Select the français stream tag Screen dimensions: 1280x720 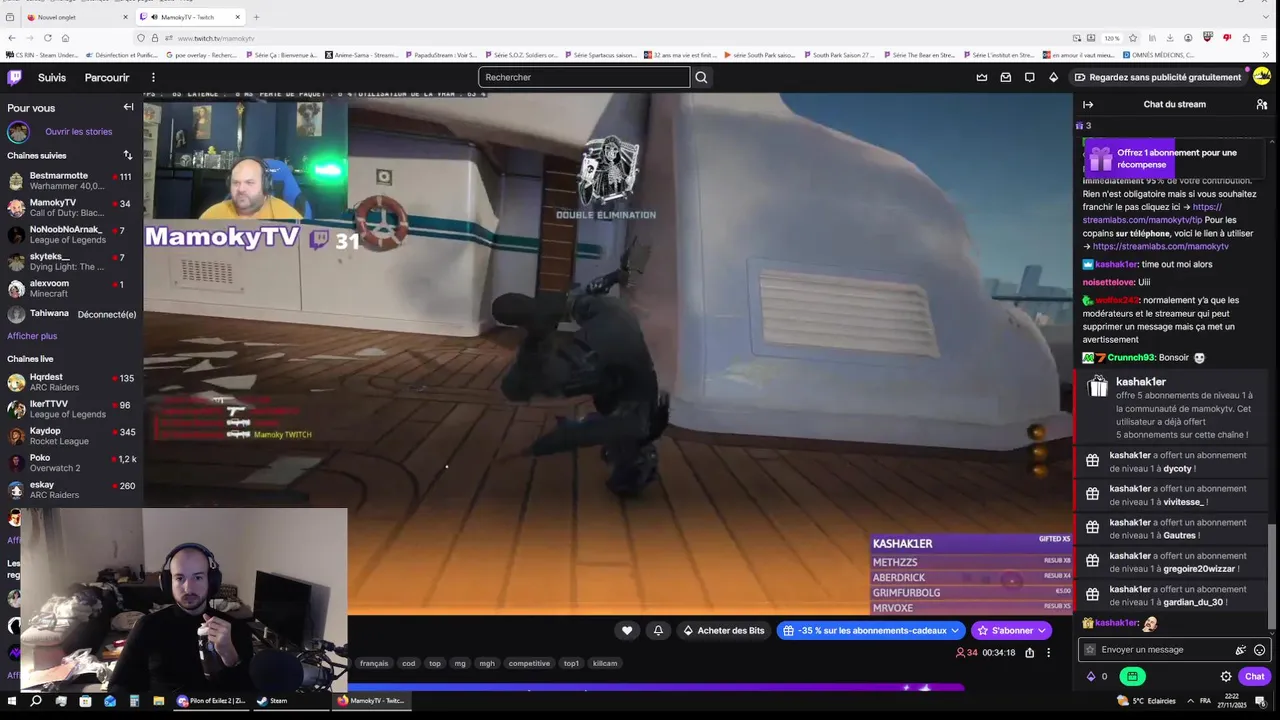tap(374, 663)
